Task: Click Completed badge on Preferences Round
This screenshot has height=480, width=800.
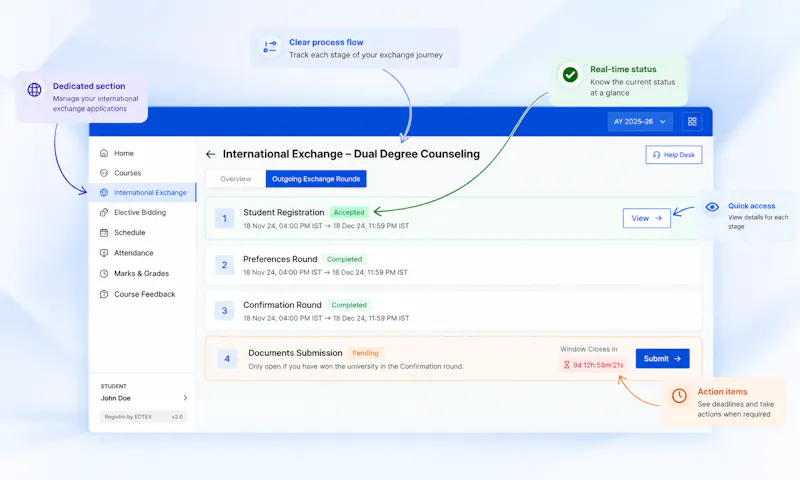Action: tap(344, 259)
